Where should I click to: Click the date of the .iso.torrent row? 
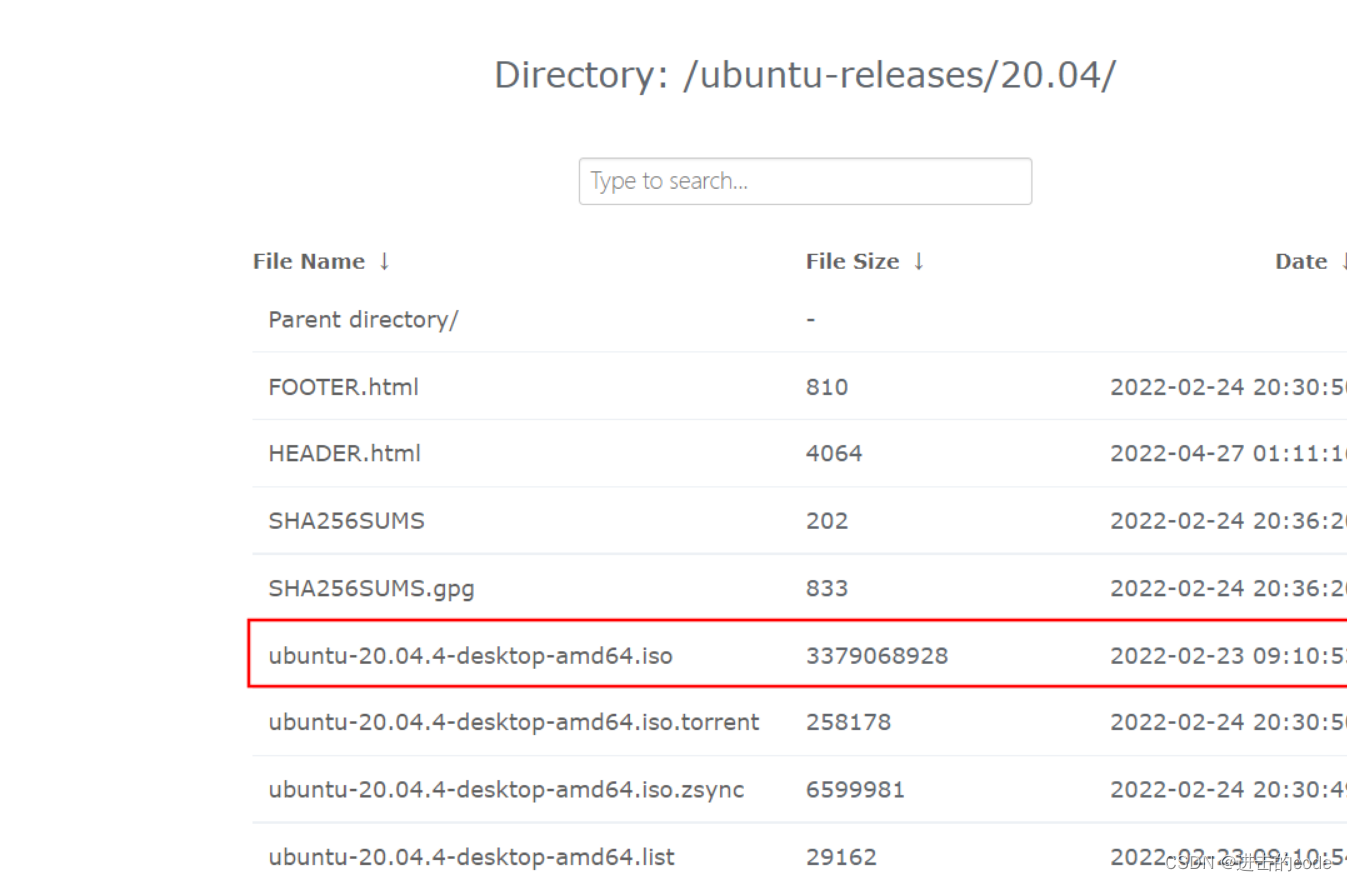1228,722
